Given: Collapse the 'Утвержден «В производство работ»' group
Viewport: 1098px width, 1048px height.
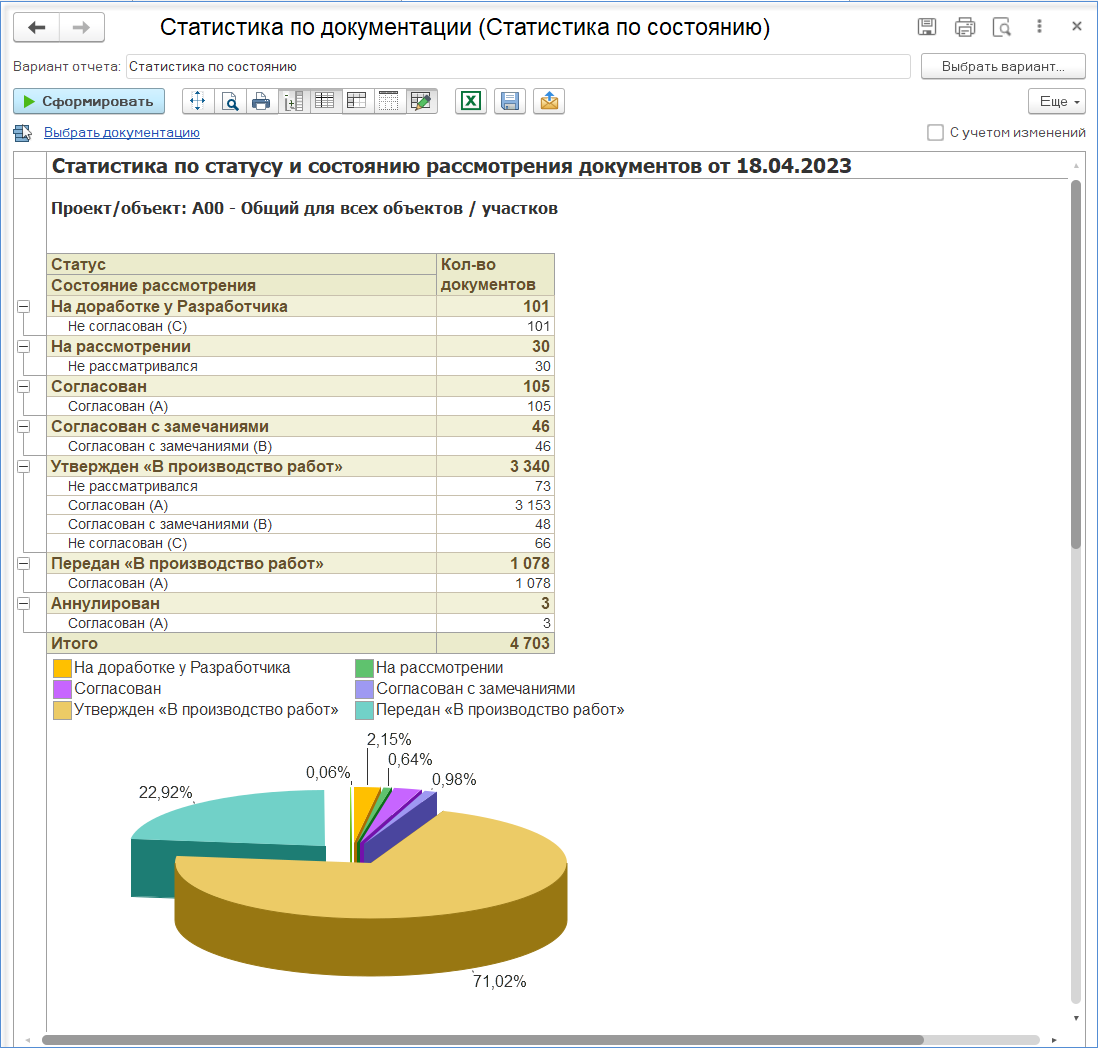Looking at the screenshot, I should click(x=24, y=467).
